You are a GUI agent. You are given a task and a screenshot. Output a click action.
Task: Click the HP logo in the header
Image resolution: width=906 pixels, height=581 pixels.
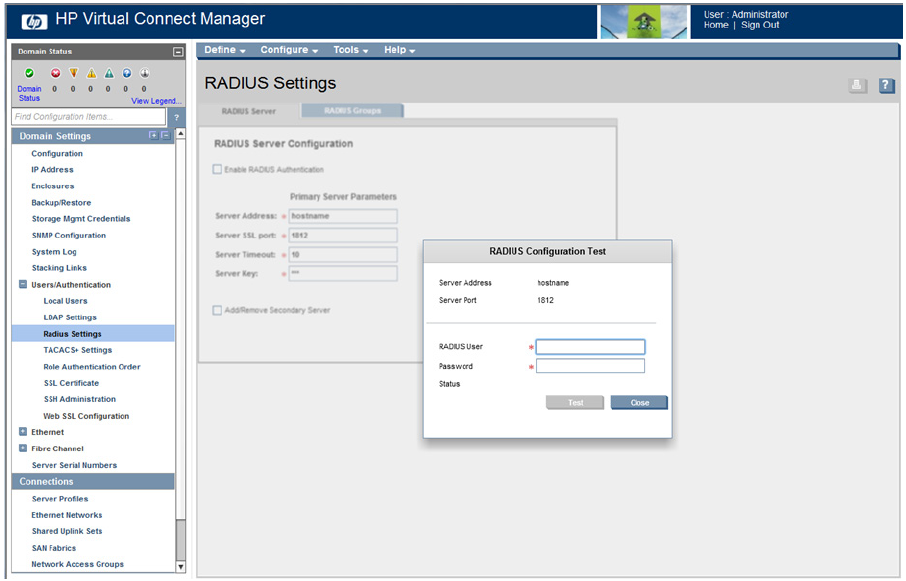pos(34,20)
